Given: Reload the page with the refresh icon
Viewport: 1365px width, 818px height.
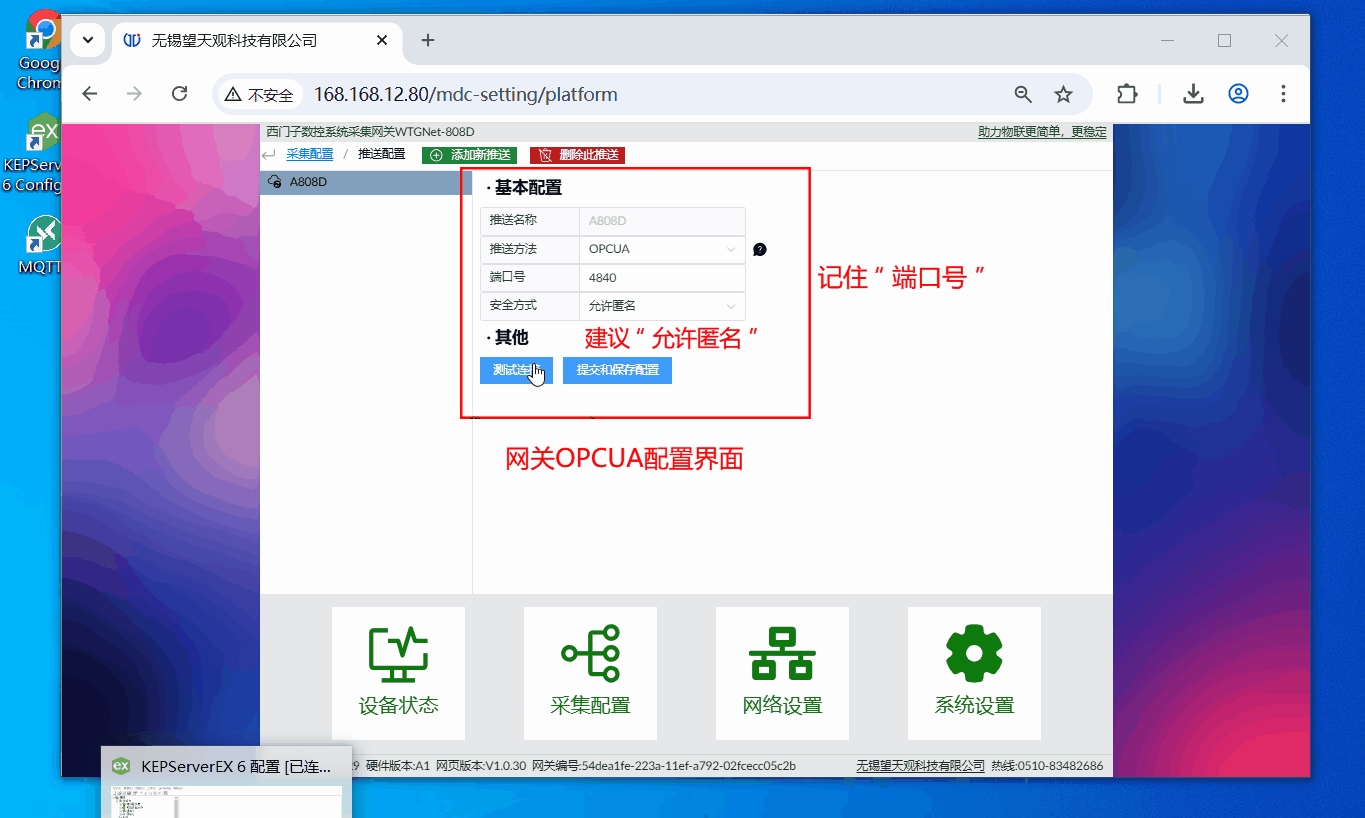Looking at the screenshot, I should pos(180,94).
